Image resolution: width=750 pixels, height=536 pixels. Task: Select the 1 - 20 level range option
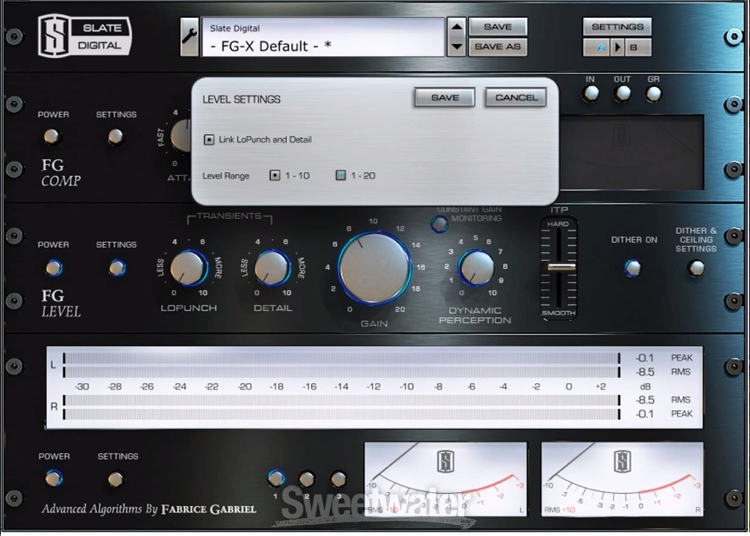point(340,176)
